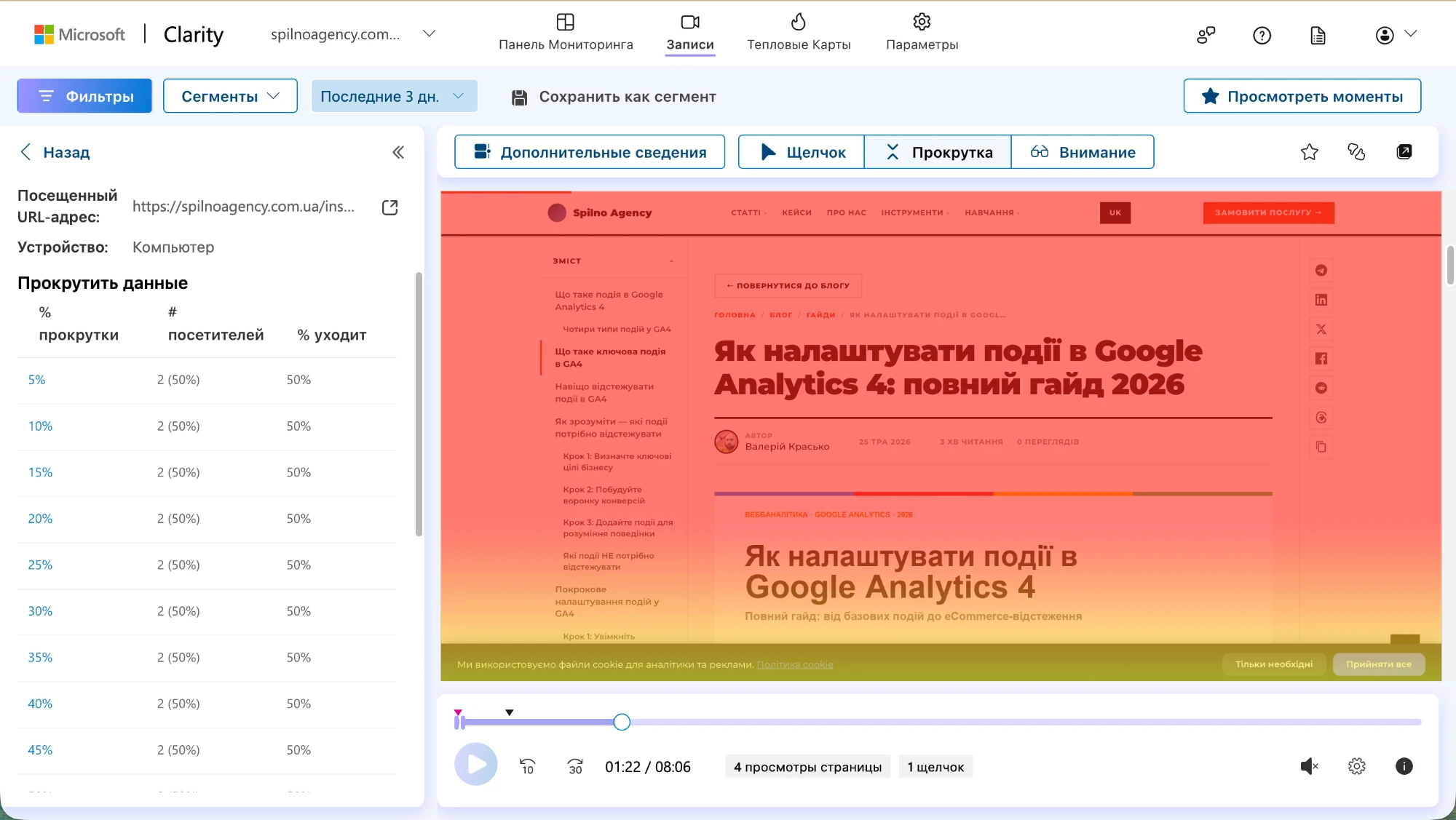The width and height of the screenshot is (1456, 820).
Task: Click Прийняти все cookie button
Action: [1379, 664]
